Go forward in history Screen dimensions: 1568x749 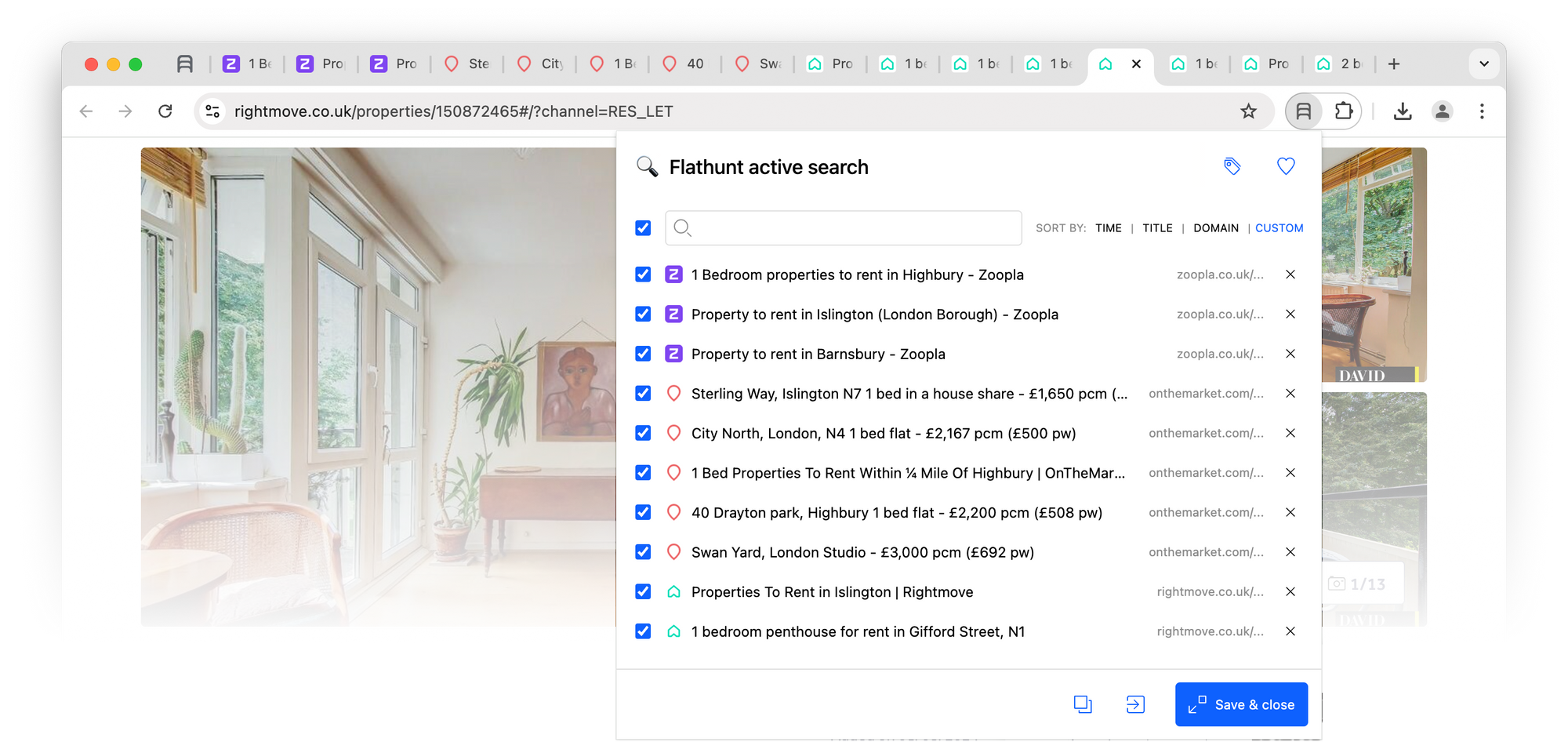click(x=125, y=111)
